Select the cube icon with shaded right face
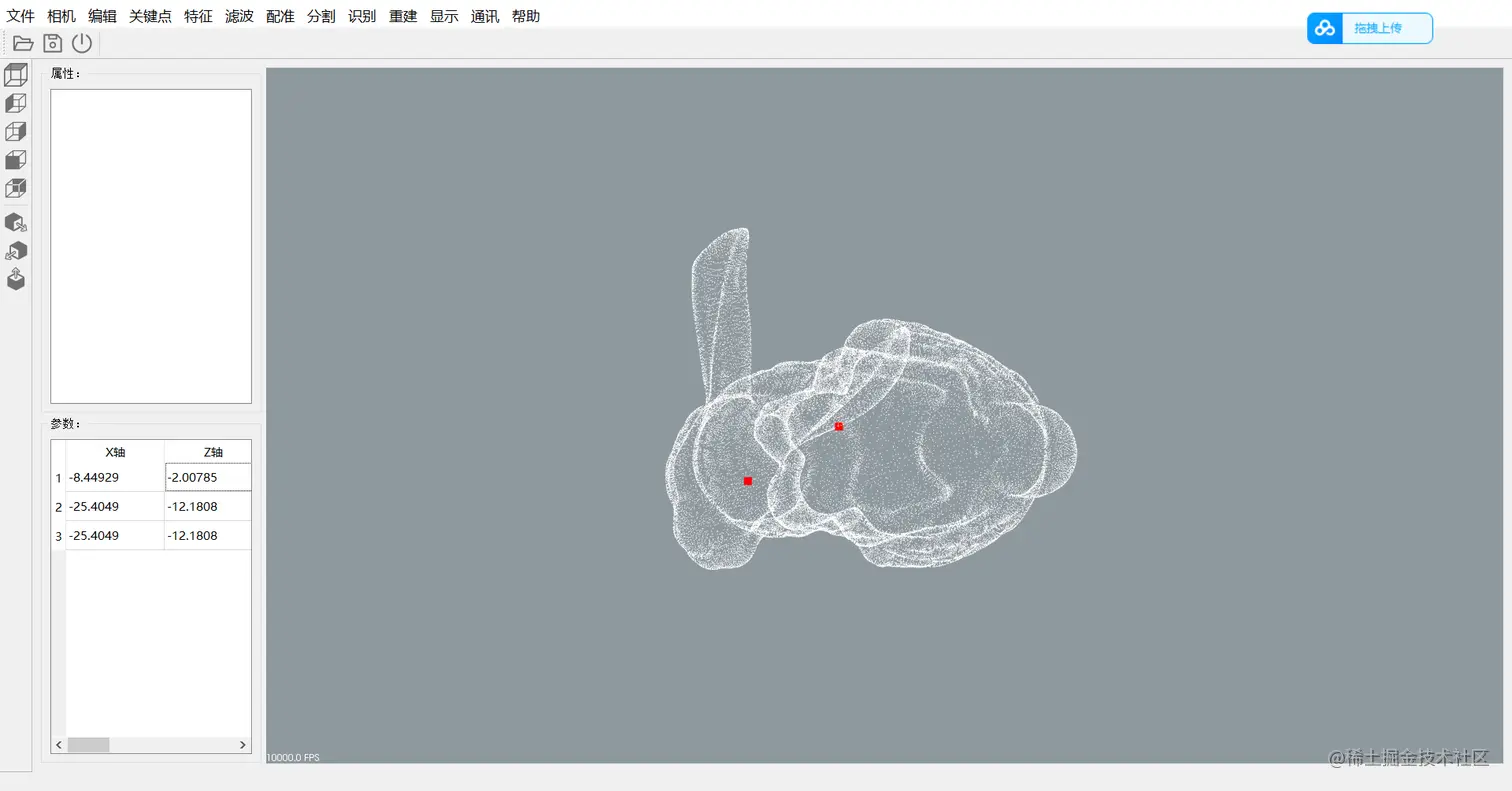The height and width of the screenshot is (791, 1512). point(16,131)
